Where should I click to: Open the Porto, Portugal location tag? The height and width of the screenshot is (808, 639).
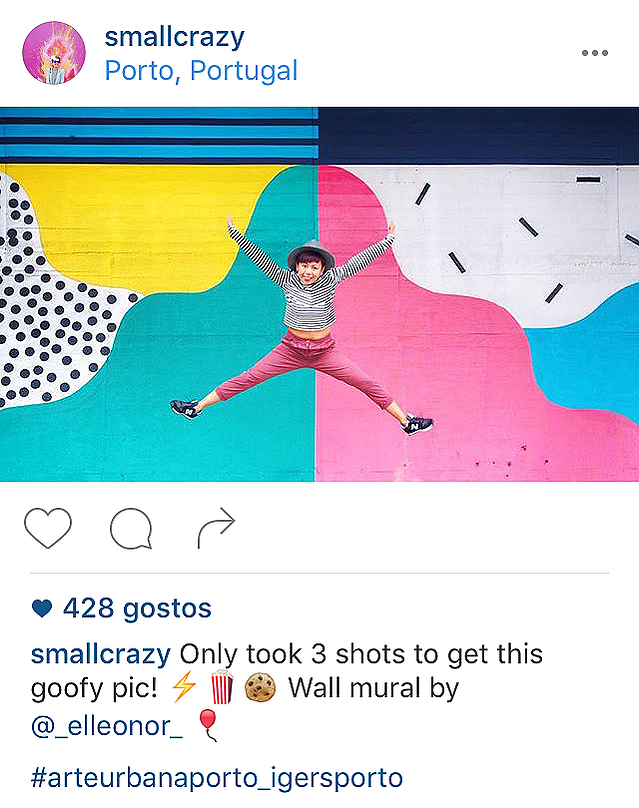pyautogui.click(x=201, y=71)
